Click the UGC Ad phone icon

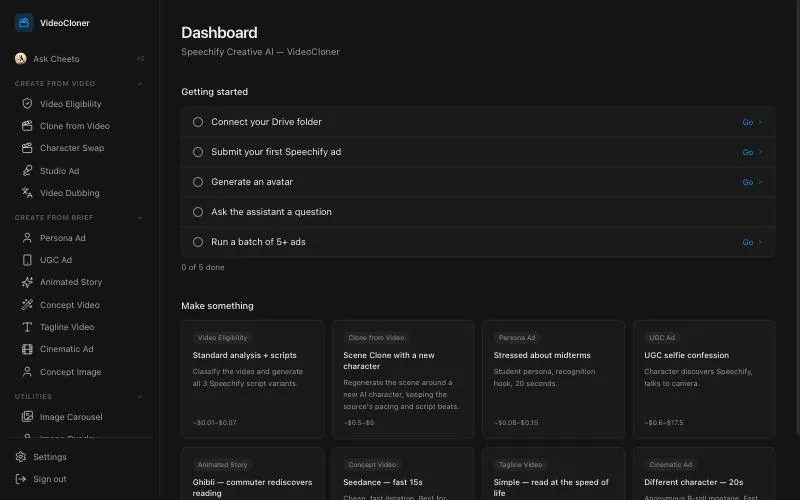click(27, 260)
